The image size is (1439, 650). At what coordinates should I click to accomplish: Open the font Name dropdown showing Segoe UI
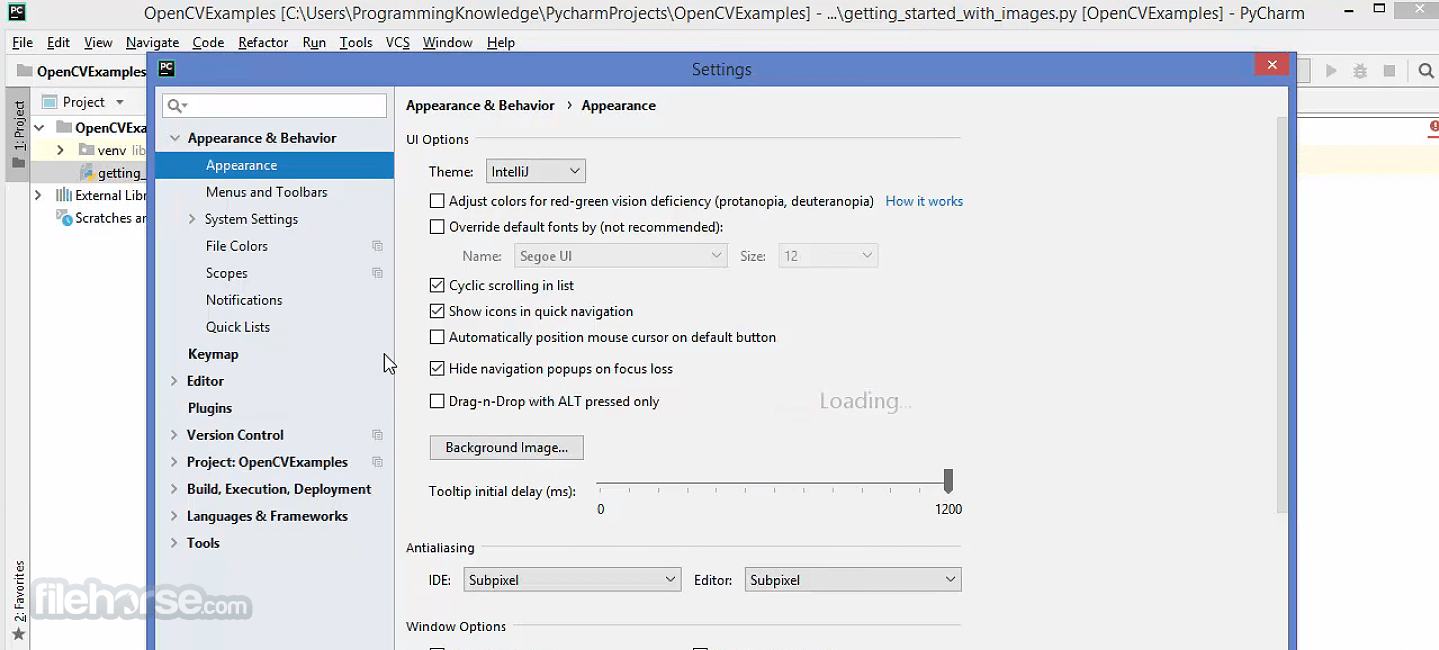tap(621, 256)
